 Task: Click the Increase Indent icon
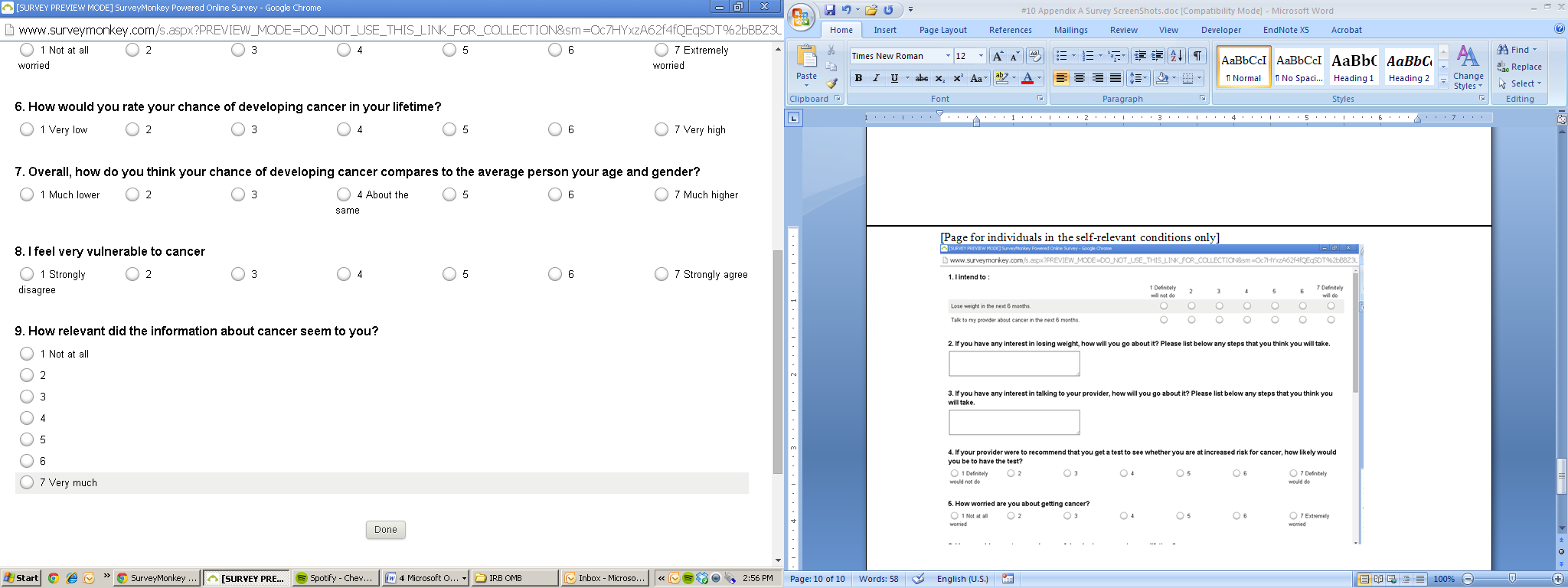pos(1158,56)
